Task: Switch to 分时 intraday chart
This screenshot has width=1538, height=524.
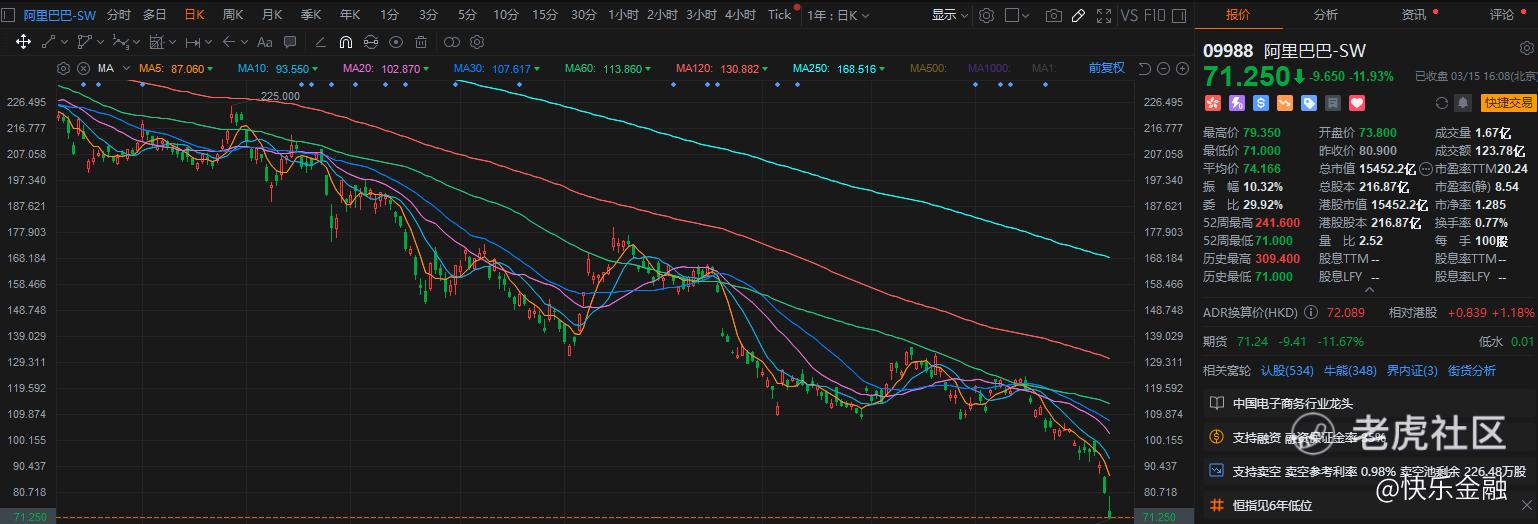Action: coord(118,15)
